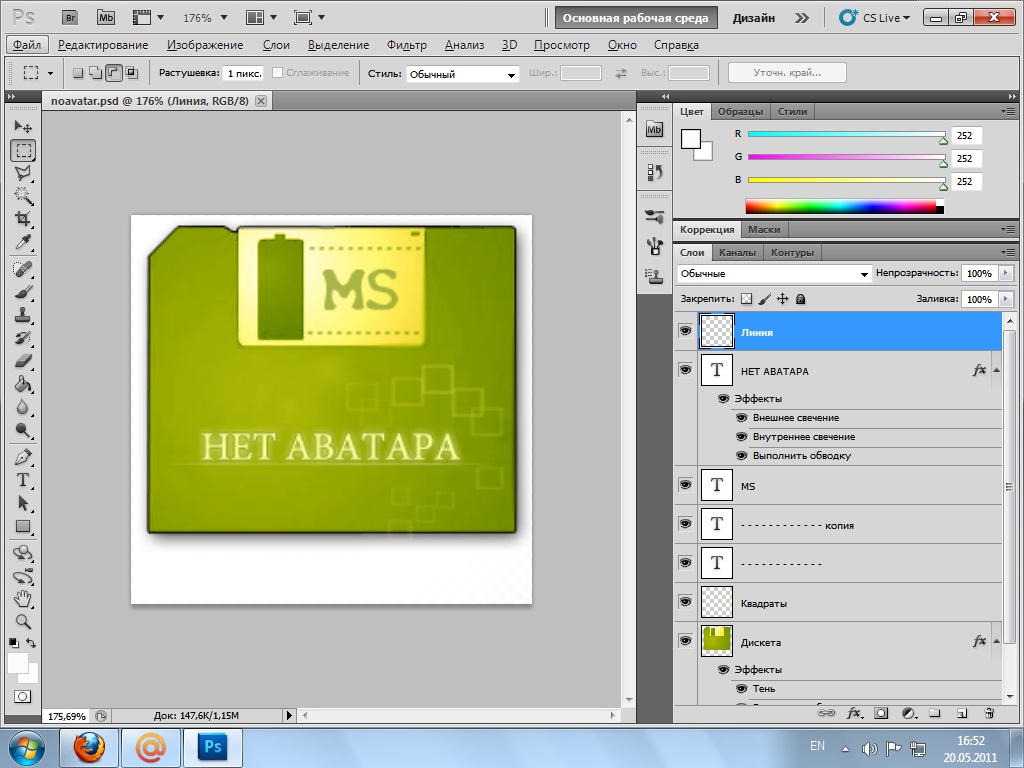Select the Brush tool
Viewport: 1024px width, 768px height.
coord(23,292)
